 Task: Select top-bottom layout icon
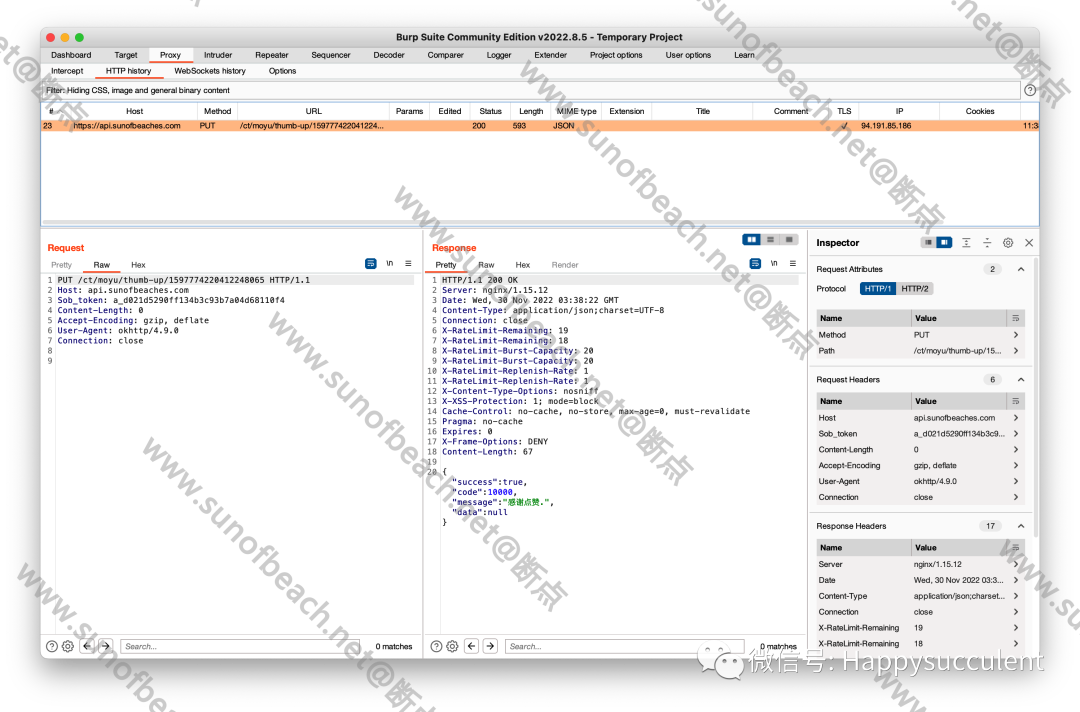tap(770, 240)
